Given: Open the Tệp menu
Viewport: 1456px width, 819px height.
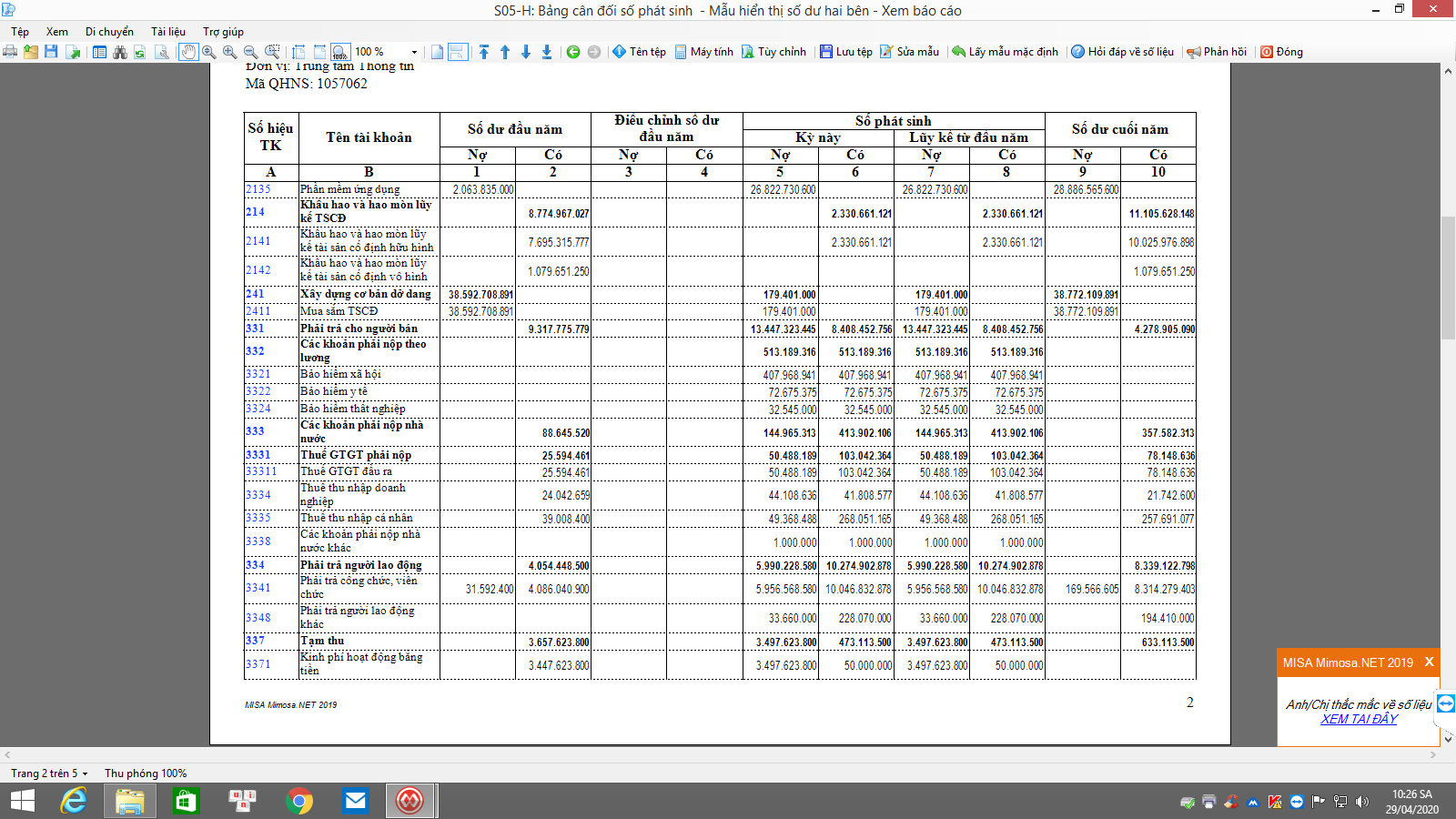Looking at the screenshot, I should click(x=20, y=31).
